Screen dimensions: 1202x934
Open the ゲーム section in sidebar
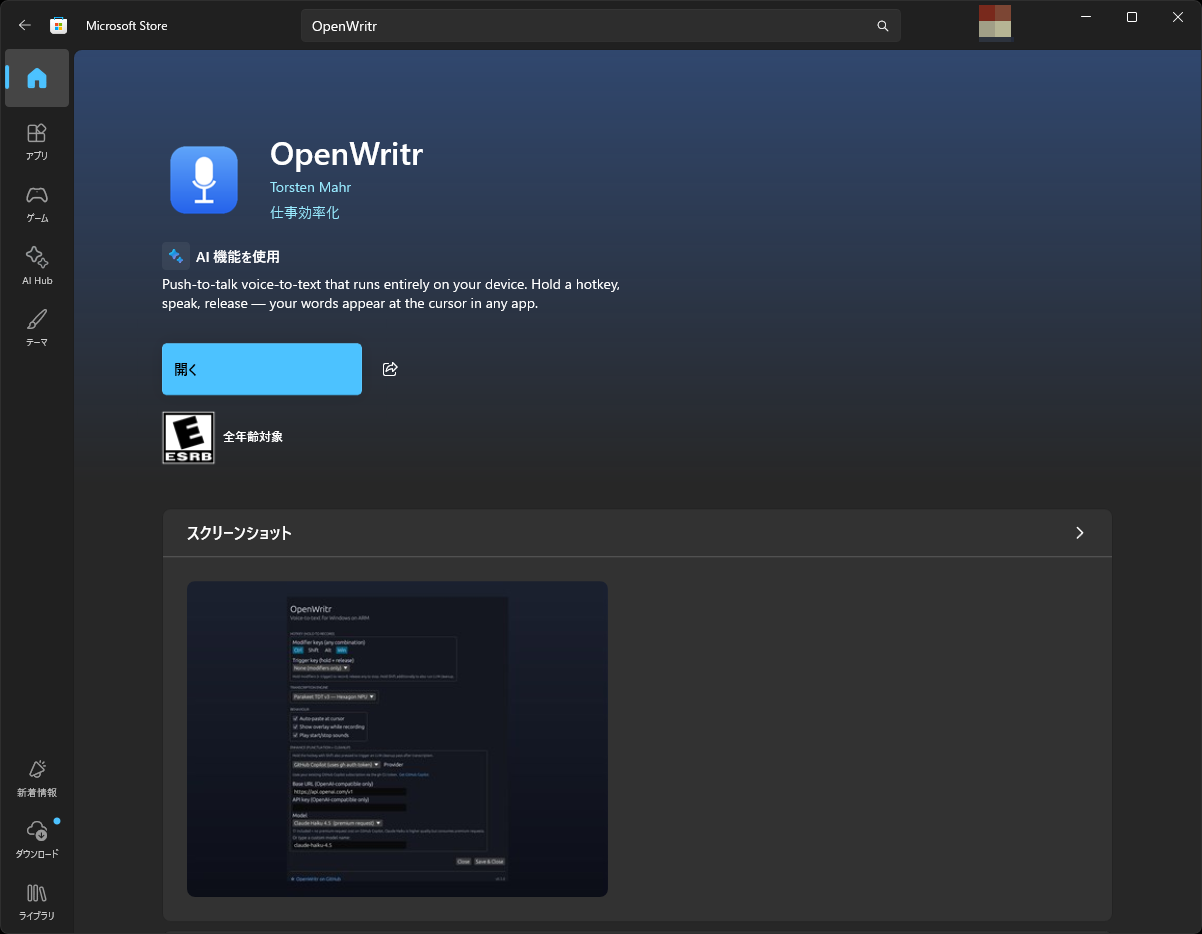pyautogui.click(x=37, y=203)
